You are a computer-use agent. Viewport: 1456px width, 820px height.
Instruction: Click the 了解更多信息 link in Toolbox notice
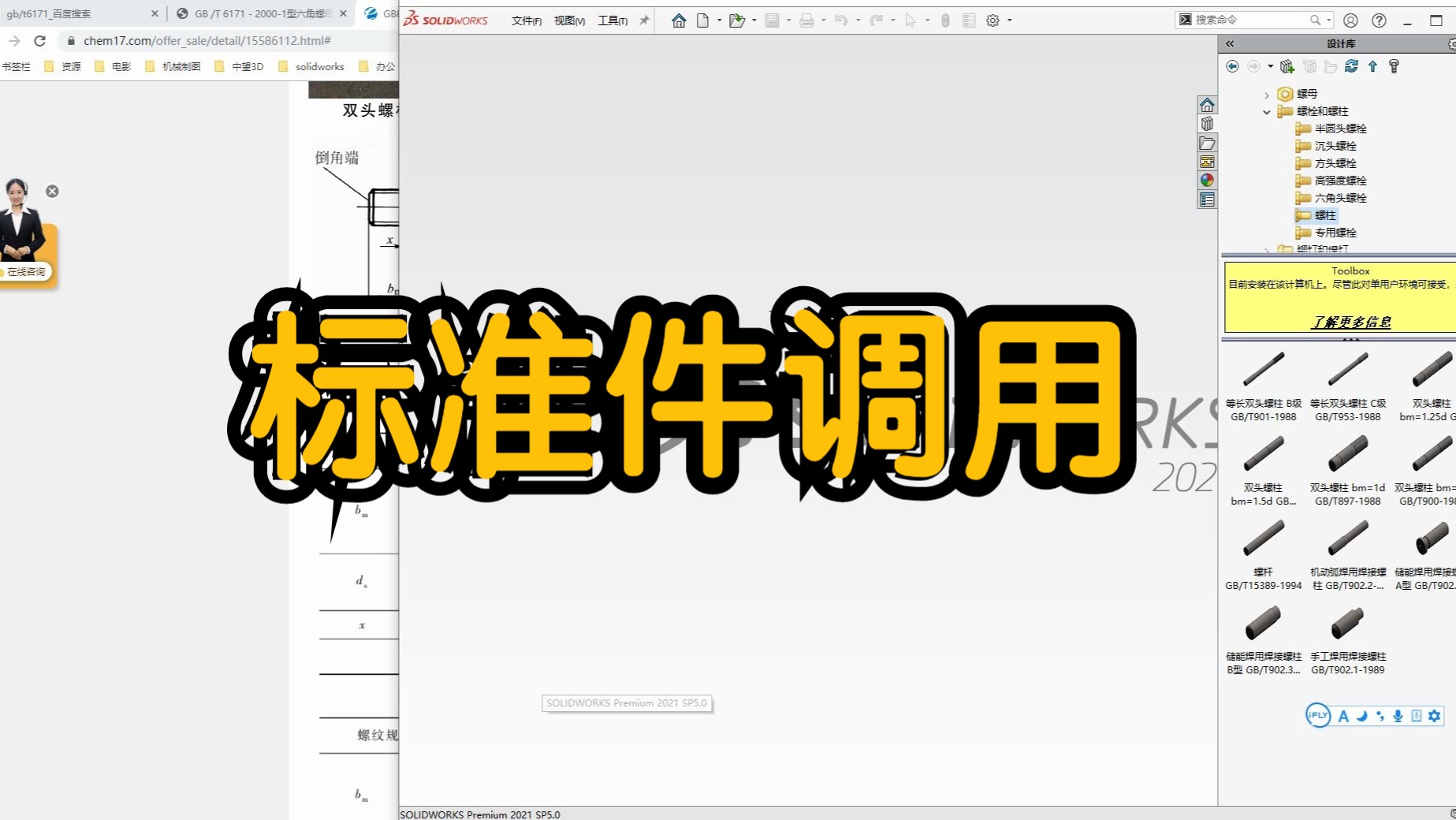click(x=1351, y=322)
